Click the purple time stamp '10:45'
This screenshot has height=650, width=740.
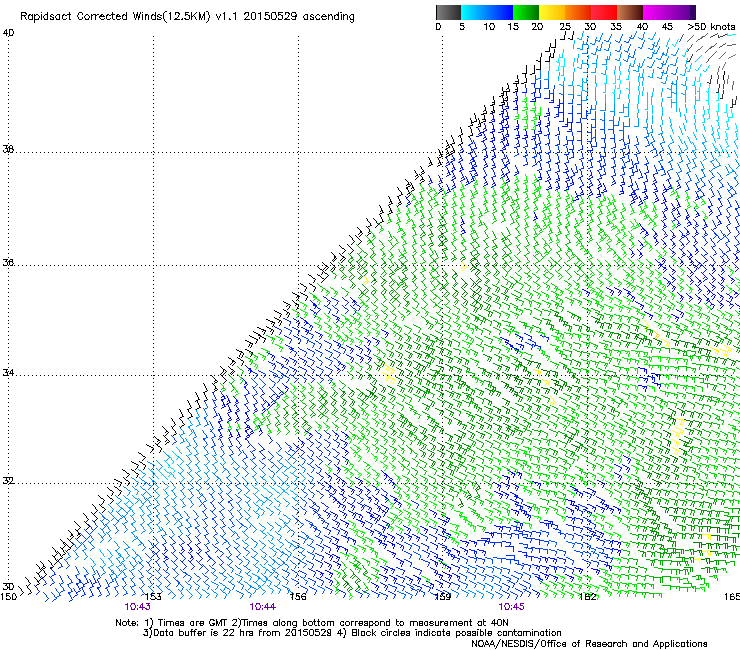511,607
